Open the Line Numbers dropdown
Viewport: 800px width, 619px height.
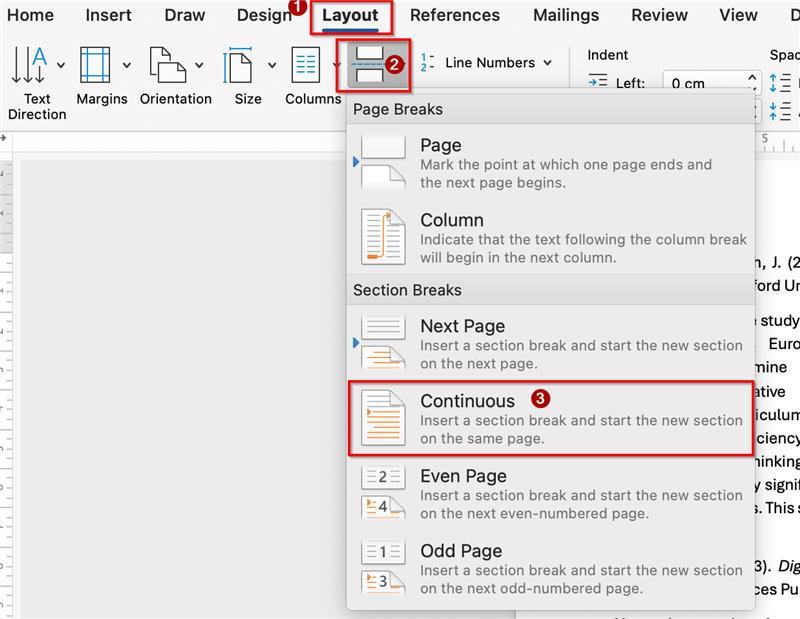click(x=547, y=63)
